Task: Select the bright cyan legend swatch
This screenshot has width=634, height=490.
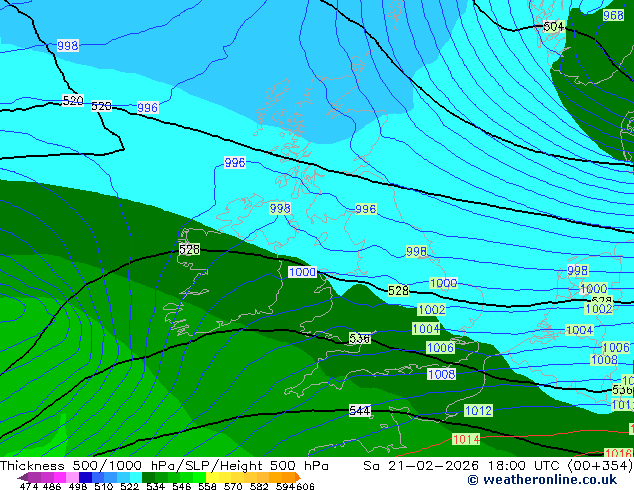Action: point(136,477)
